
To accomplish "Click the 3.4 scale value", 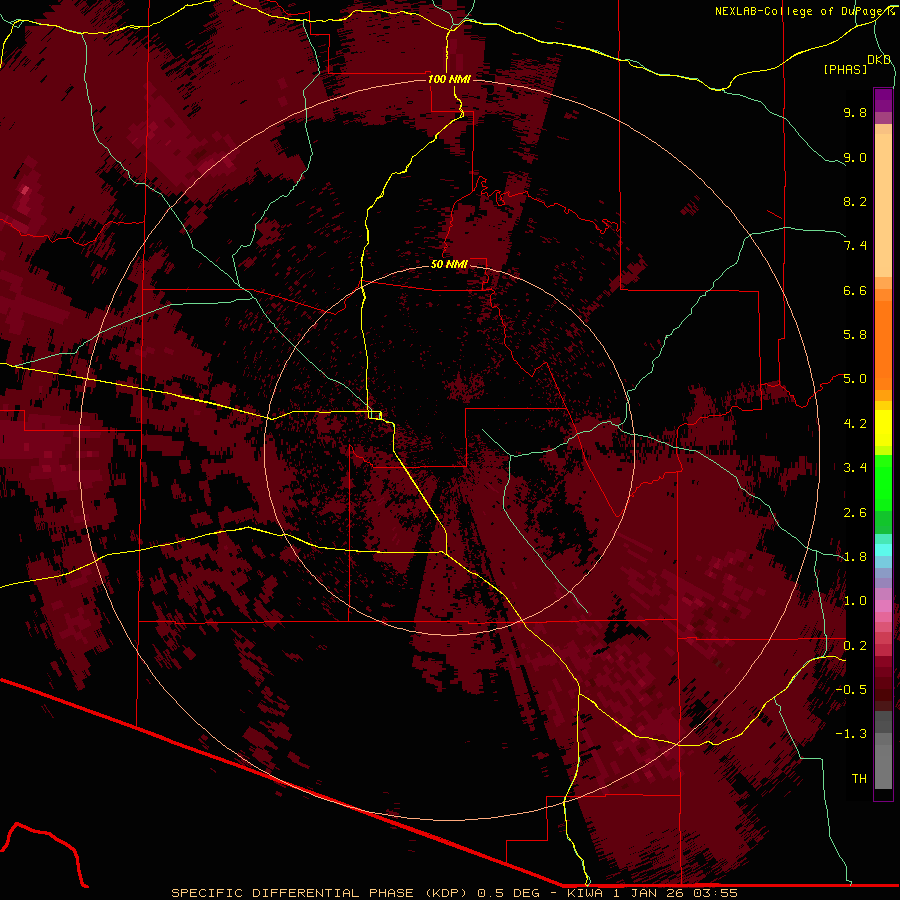I will click(x=855, y=468).
